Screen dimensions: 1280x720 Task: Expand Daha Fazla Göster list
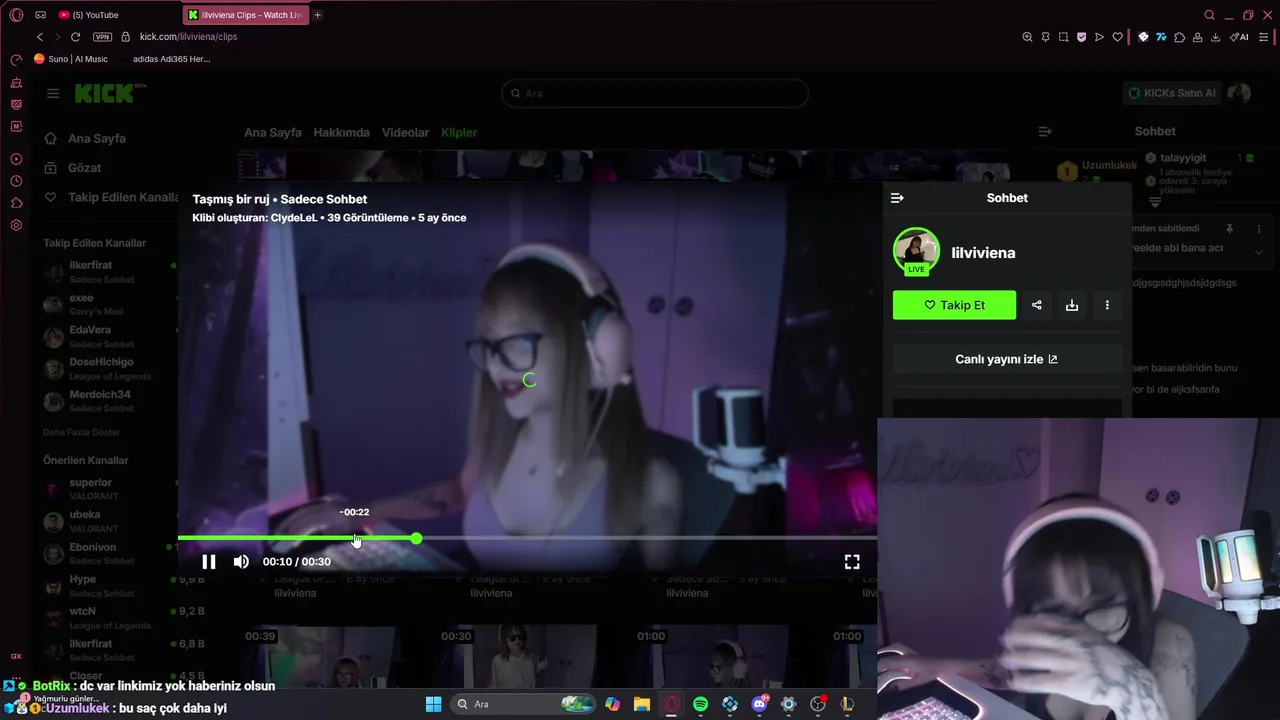point(81,432)
